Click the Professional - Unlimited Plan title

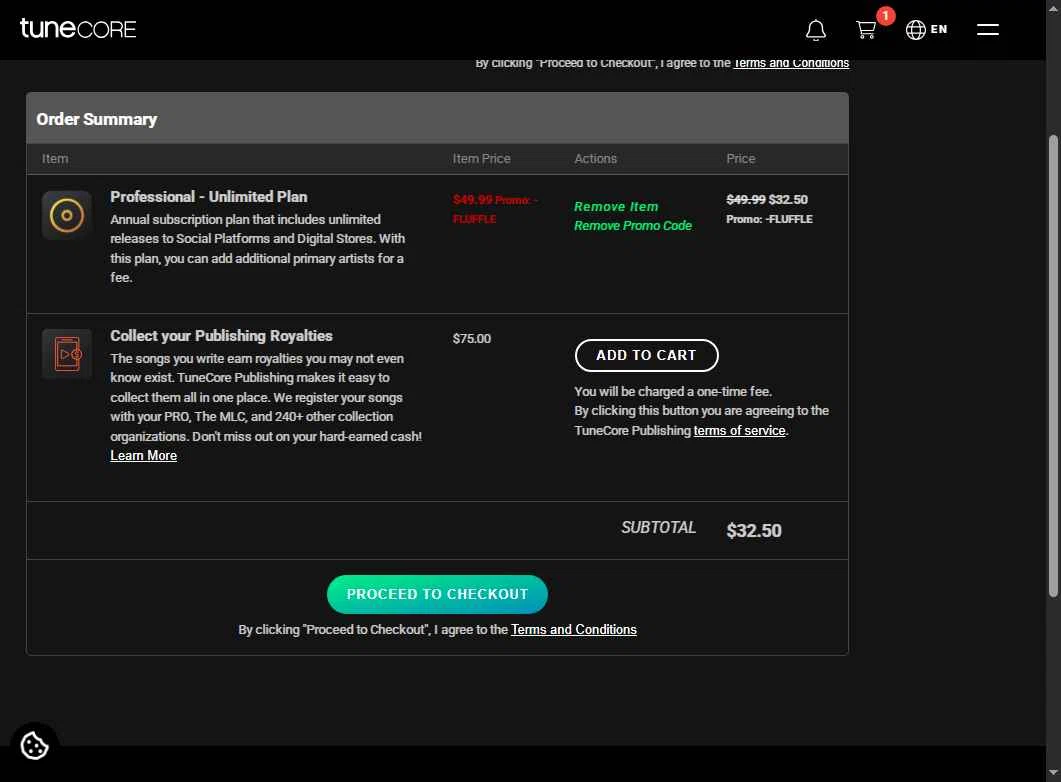tap(208, 197)
